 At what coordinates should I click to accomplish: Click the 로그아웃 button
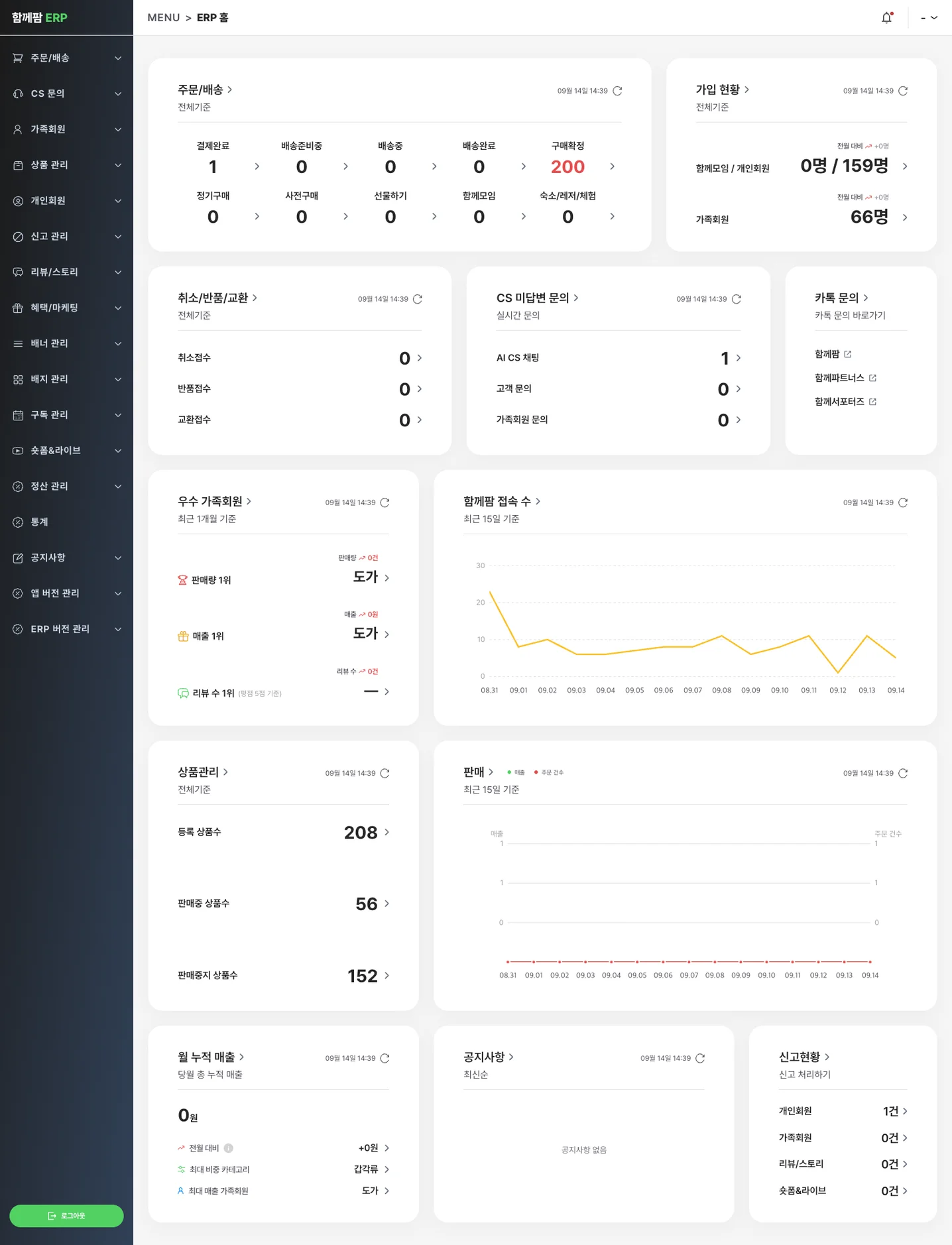click(66, 1216)
